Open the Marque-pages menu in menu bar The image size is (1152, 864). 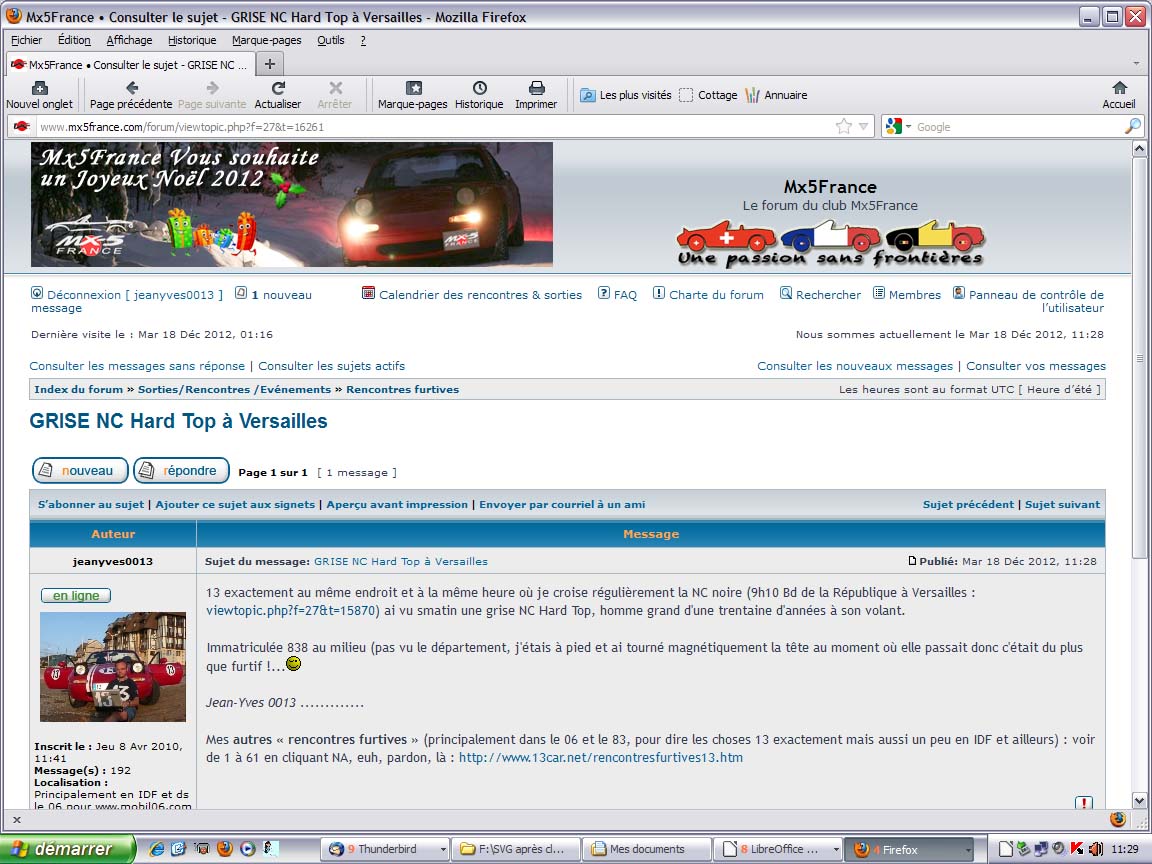click(x=267, y=40)
